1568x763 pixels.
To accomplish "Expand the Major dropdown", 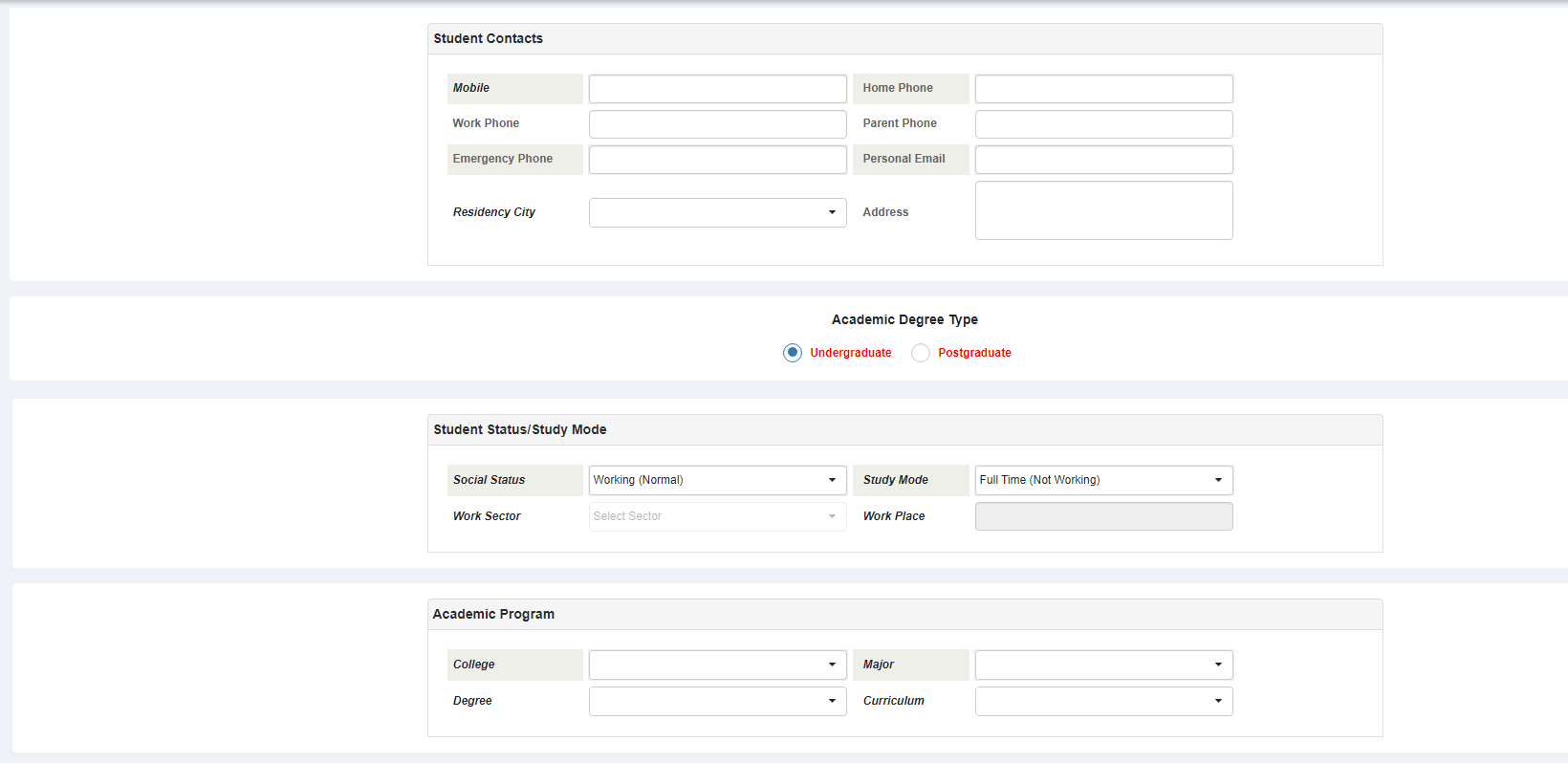I will [x=1104, y=665].
